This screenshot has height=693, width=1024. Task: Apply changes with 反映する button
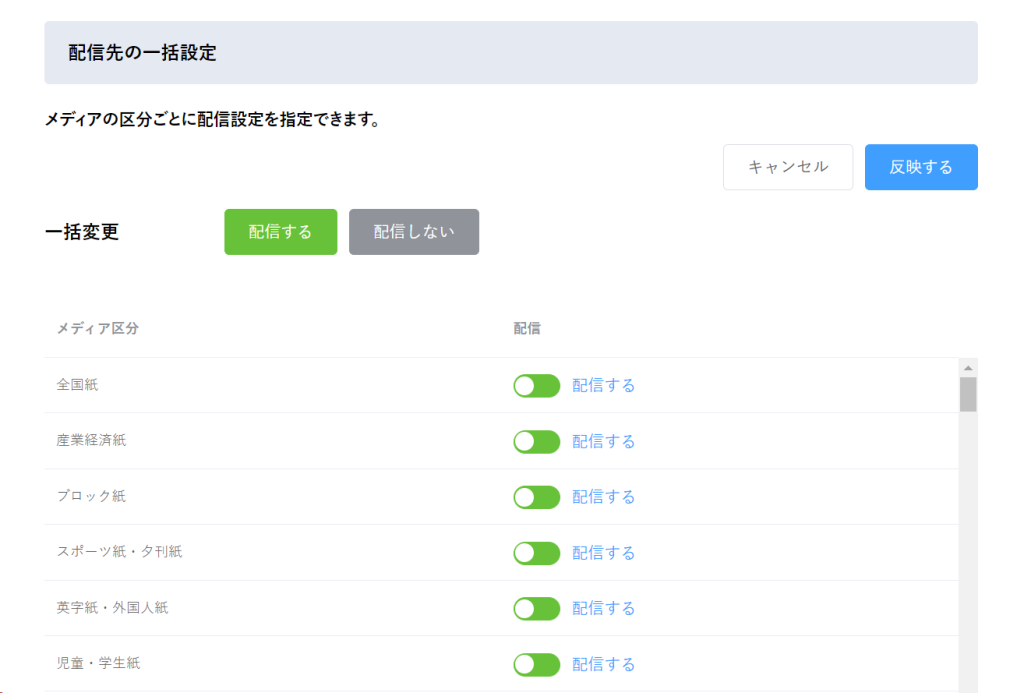pyautogui.click(x=921, y=167)
